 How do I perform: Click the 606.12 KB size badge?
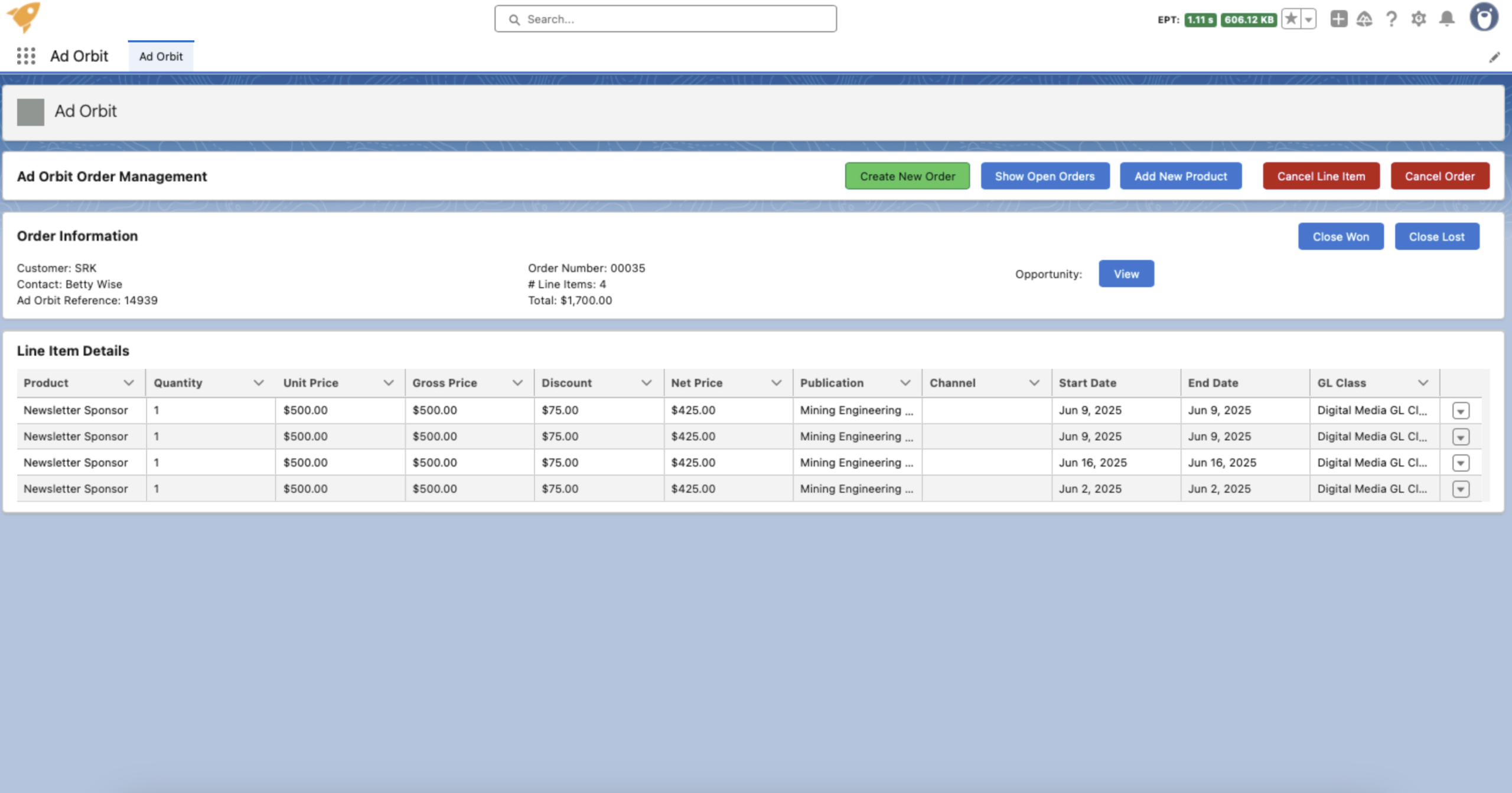(x=1249, y=19)
